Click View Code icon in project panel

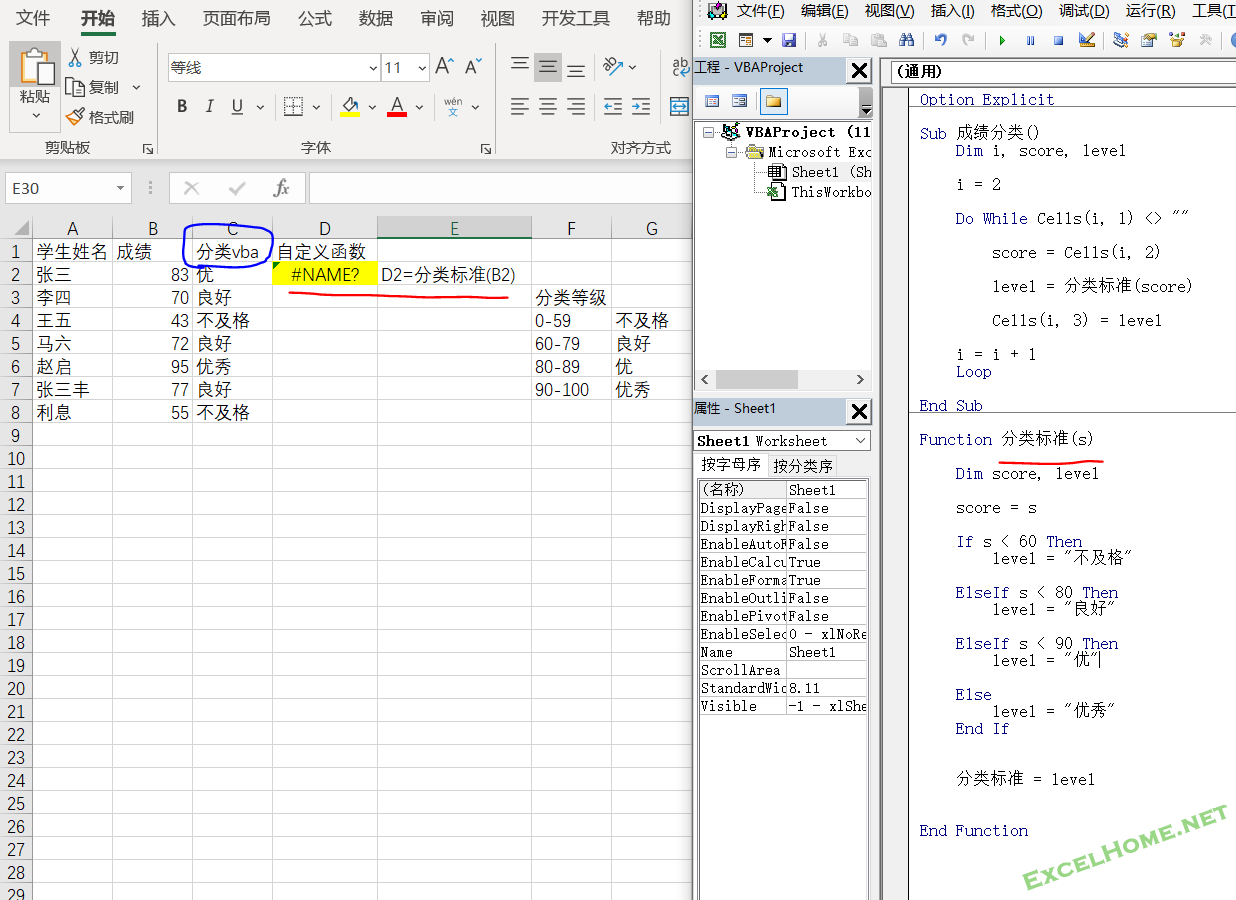click(x=712, y=101)
